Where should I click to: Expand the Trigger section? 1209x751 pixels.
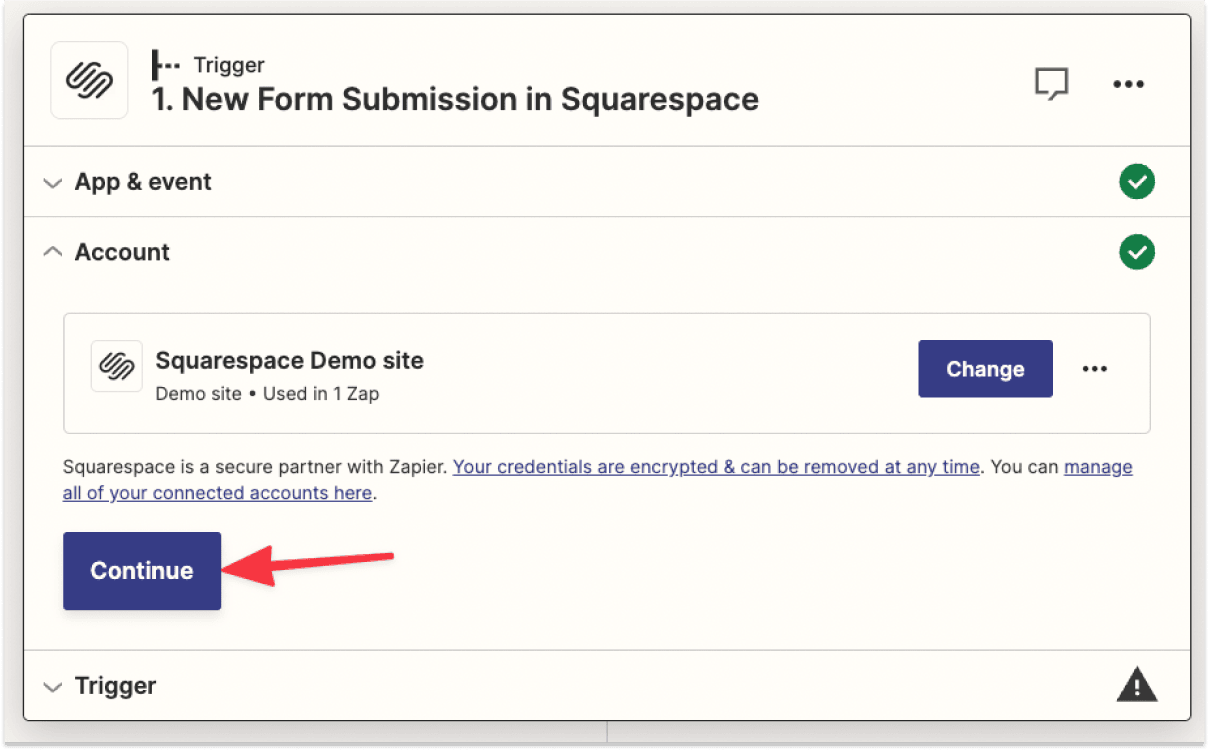coord(52,686)
